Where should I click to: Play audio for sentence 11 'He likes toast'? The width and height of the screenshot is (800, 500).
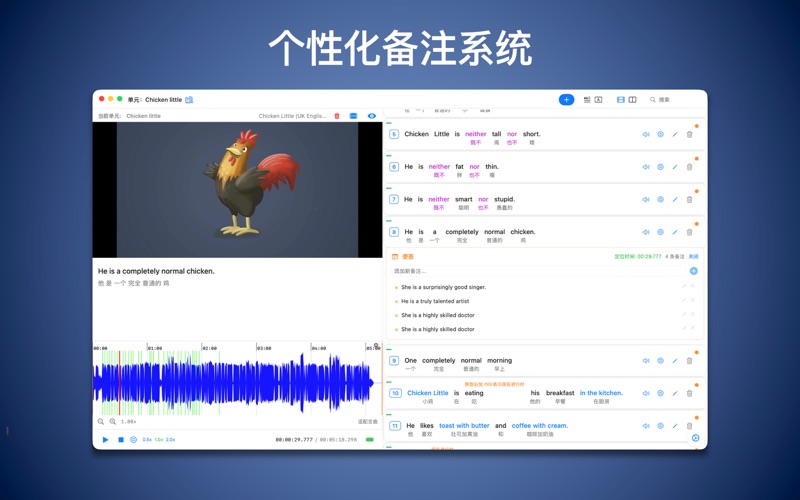(645, 426)
